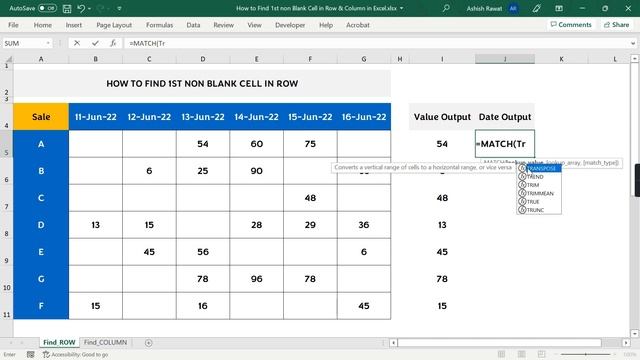Switch to the Find_COLUMN sheet tab
The width and height of the screenshot is (640, 360).
pos(105,342)
